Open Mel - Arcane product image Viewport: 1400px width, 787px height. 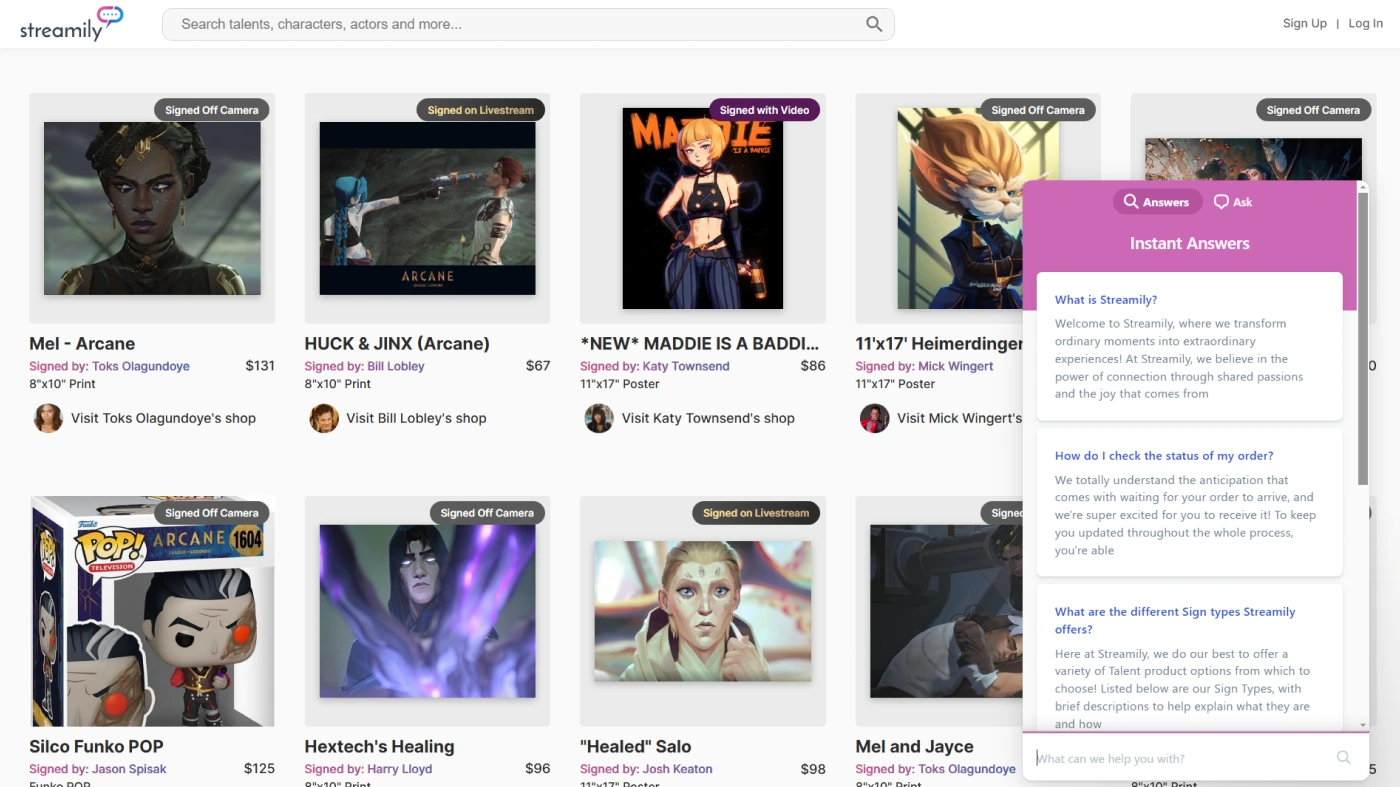coord(152,208)
